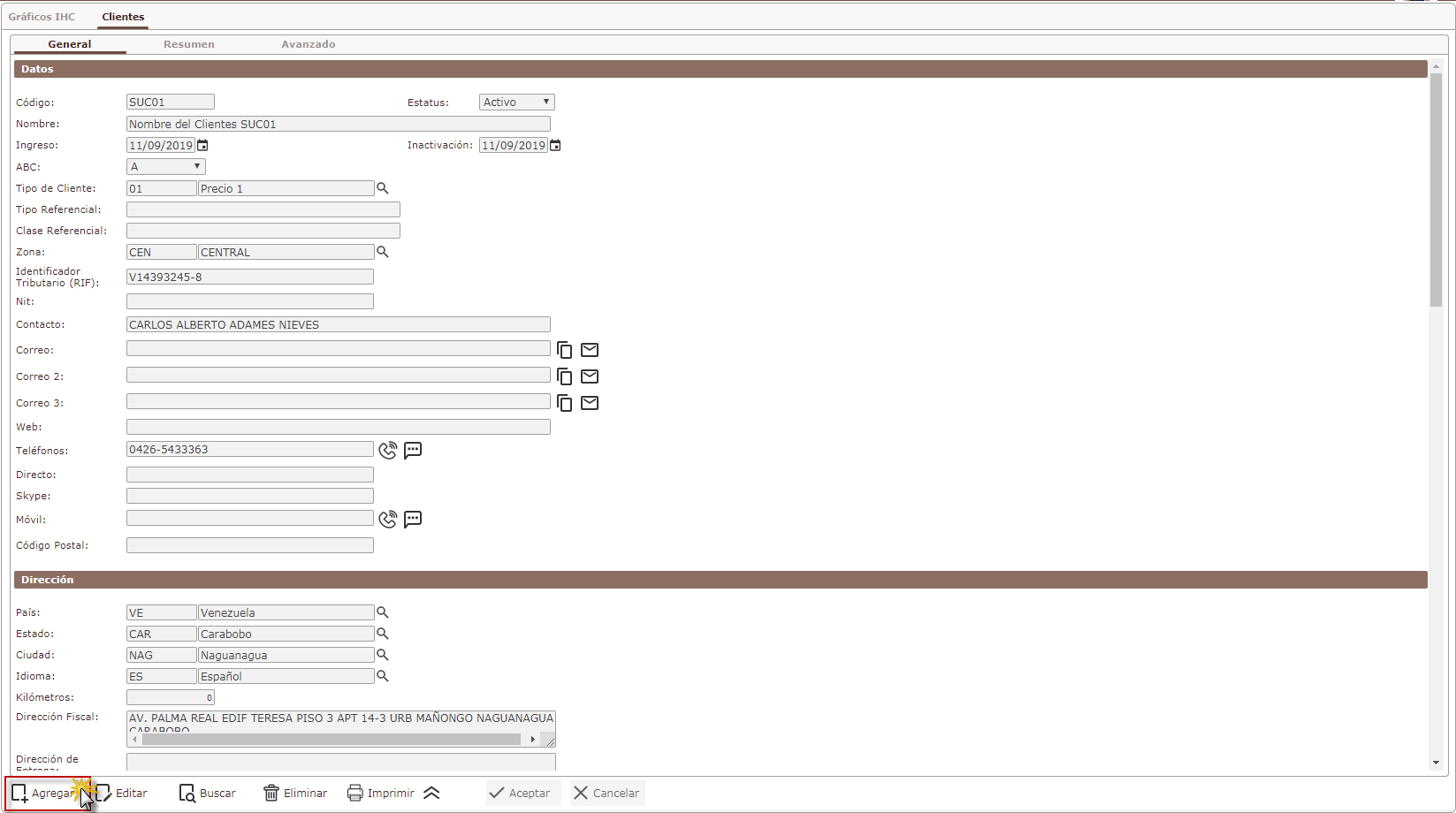Click the call icon beside Teléfonos
The width and height of the screenshot is (1456, 813).
[x=387, y=451]
